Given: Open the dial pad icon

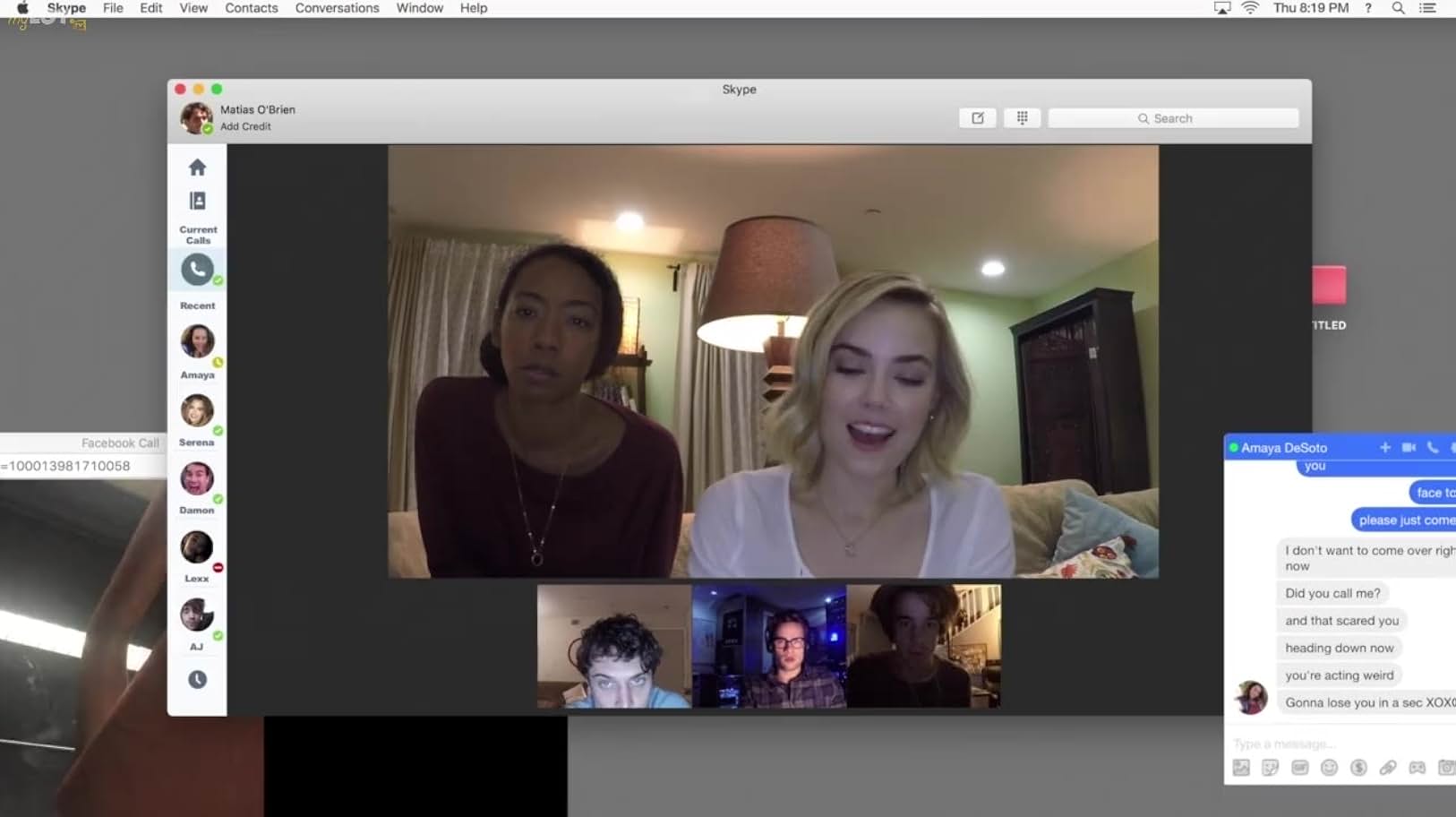Looking at the screenshot, I should point(1022,118).
